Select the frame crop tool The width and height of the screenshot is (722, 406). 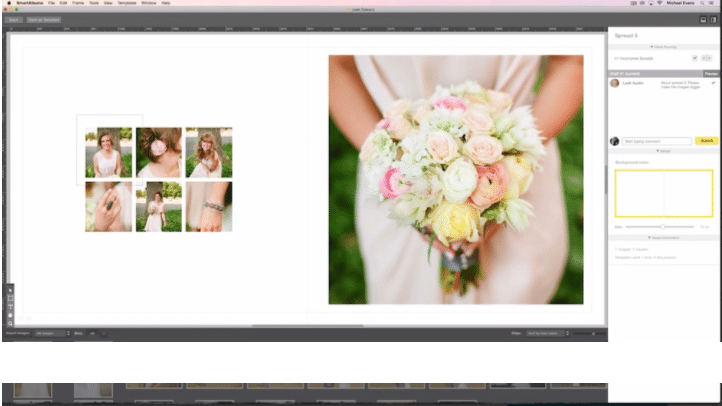10,298
